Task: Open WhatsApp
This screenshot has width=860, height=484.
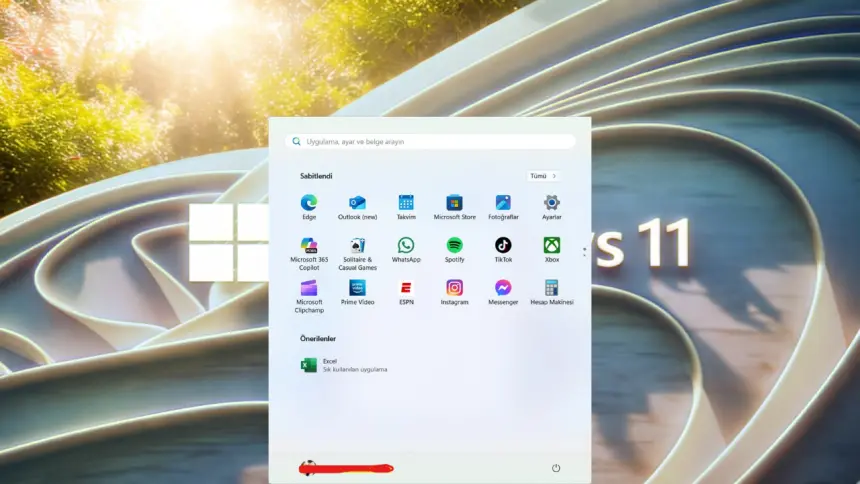Action: click(406, 250)
